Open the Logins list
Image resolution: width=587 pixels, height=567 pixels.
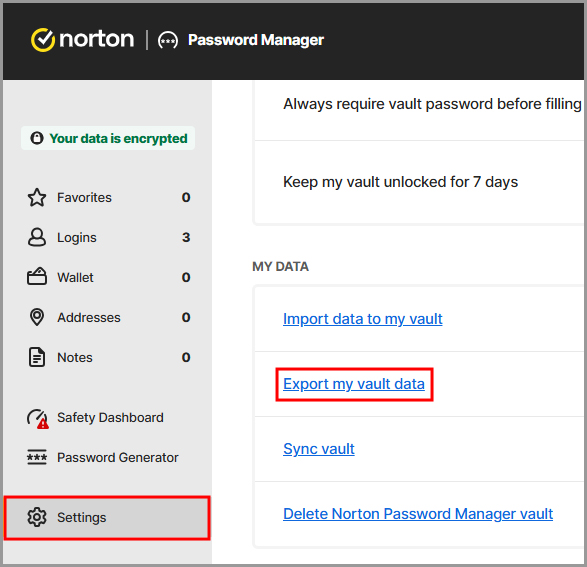click(108, 237)
